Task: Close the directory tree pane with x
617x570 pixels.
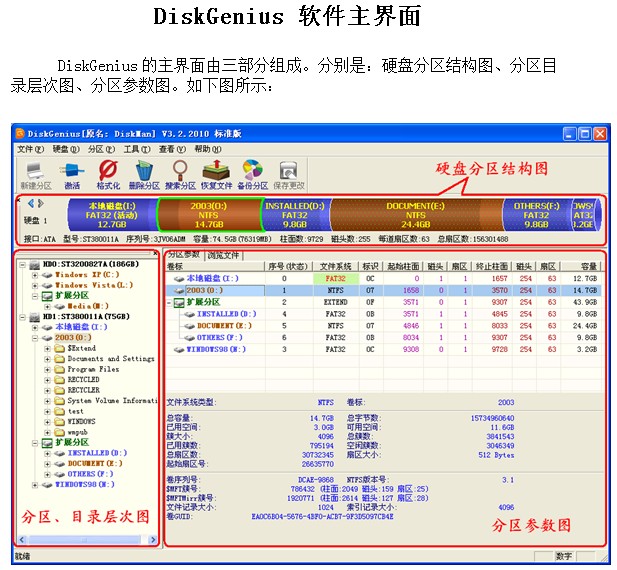Action: tap(155, 253)
